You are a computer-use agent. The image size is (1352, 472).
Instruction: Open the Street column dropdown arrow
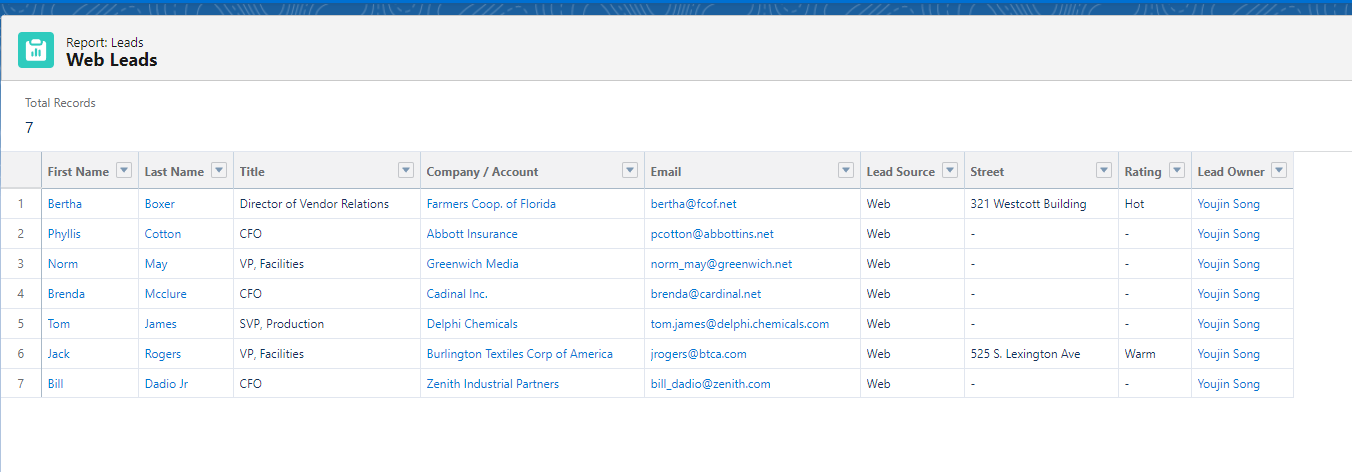tap(1104, 170)
